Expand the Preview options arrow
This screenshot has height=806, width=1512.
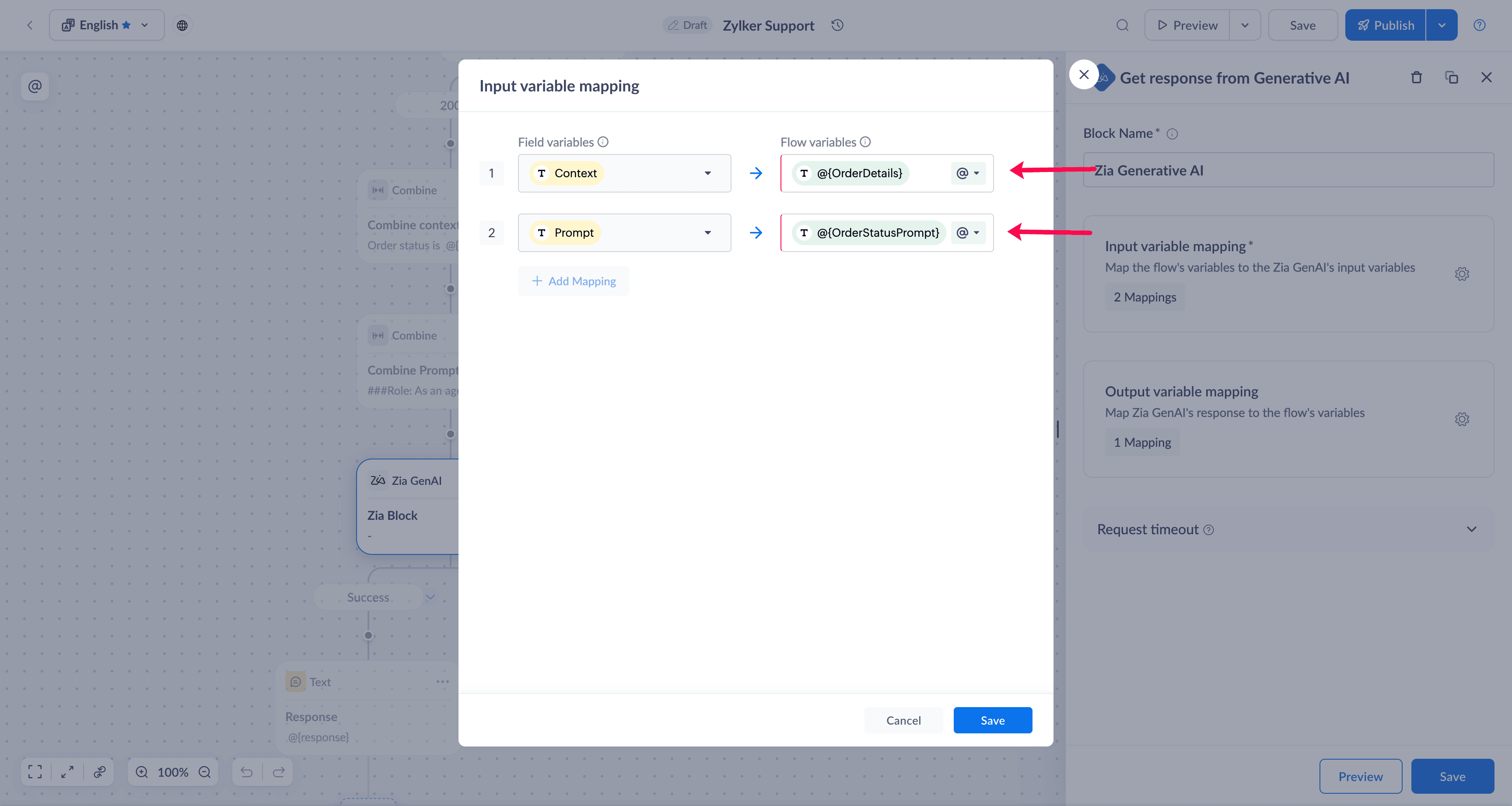tap(1244, 25)
